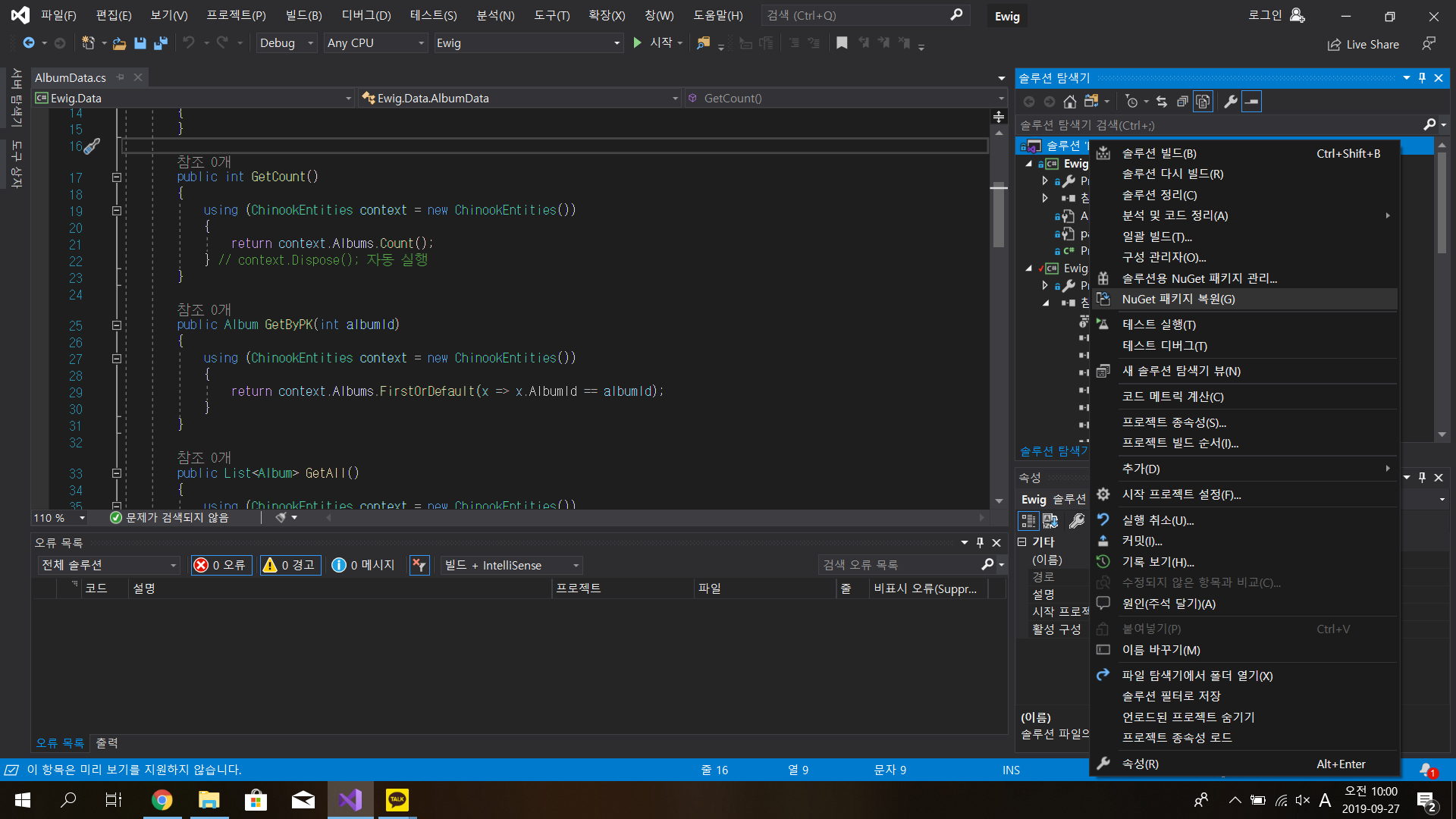1456x819 pixels.
Task: Click the Save All toolbar icon
Action: tap(160, 43)
